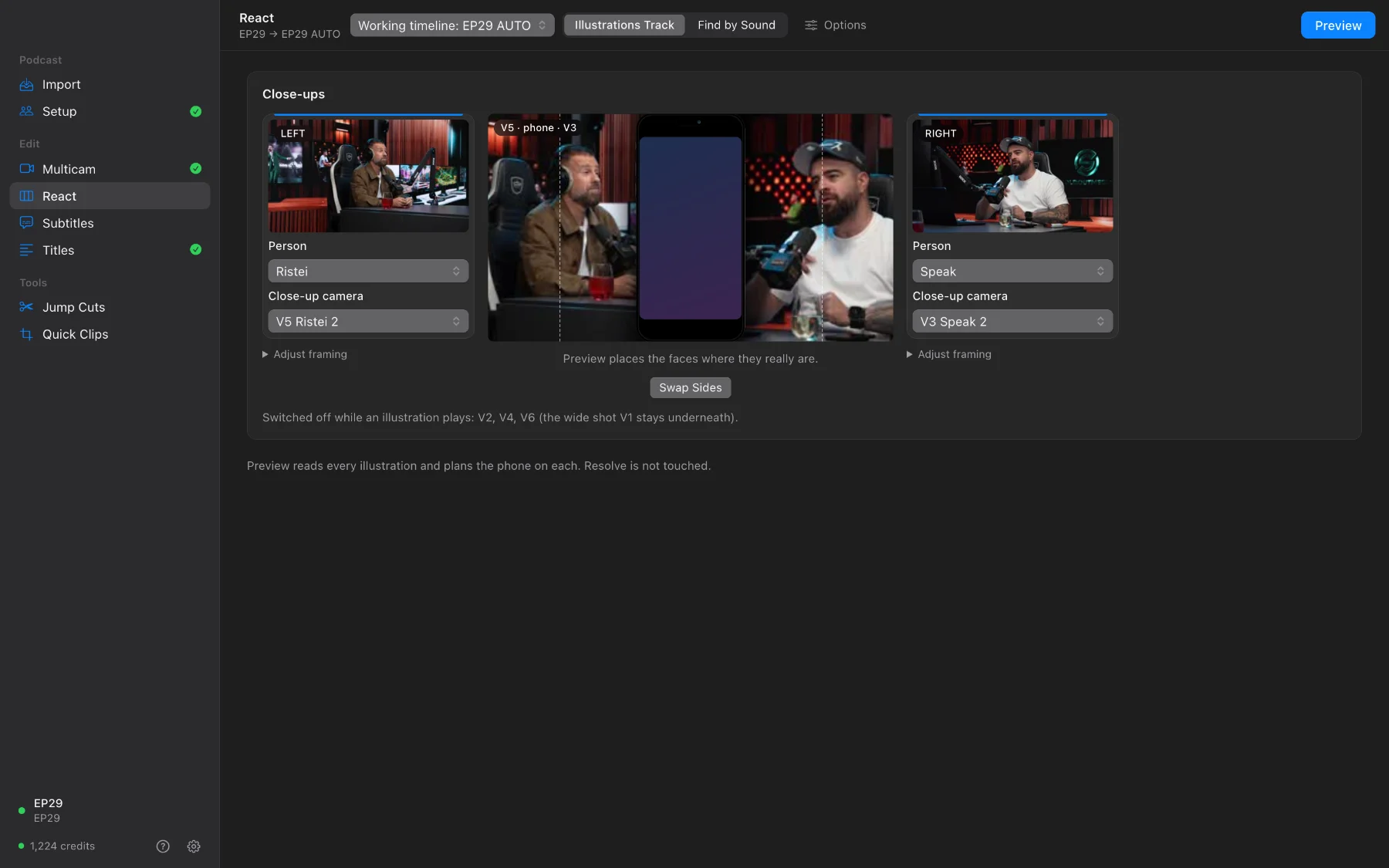
Task: Go to Quick Clips tool
Action: pyautogui.click(x=110, y=334)
